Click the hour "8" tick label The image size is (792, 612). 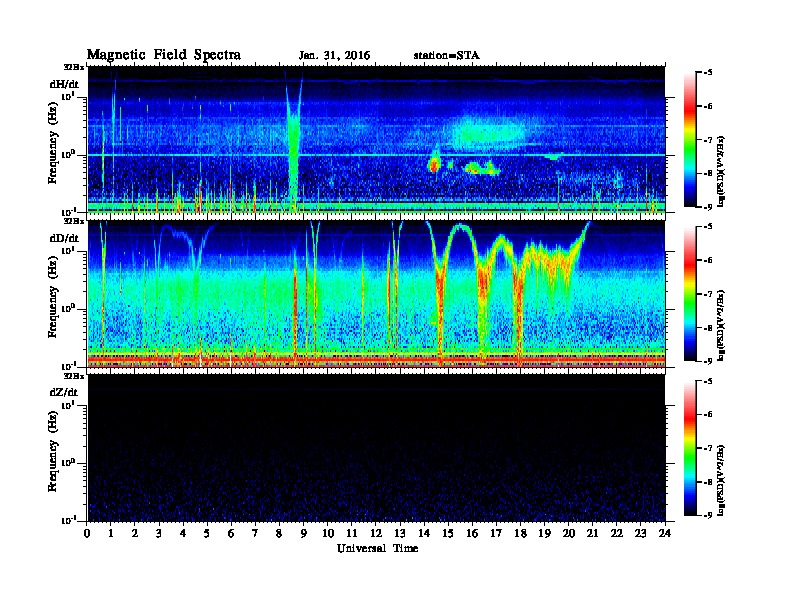279,534
